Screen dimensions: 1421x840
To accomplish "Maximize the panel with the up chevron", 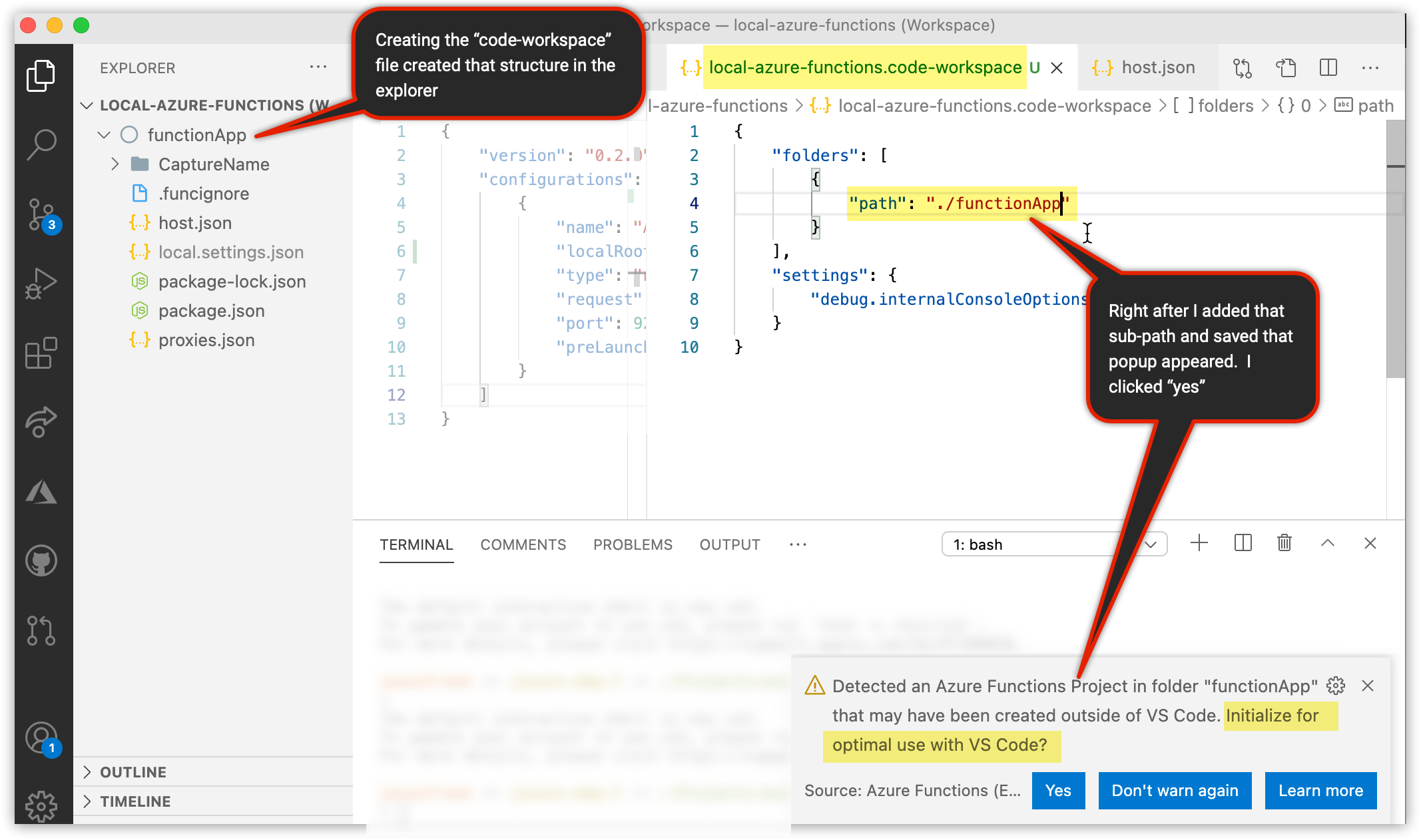I will pos(1327,544).
